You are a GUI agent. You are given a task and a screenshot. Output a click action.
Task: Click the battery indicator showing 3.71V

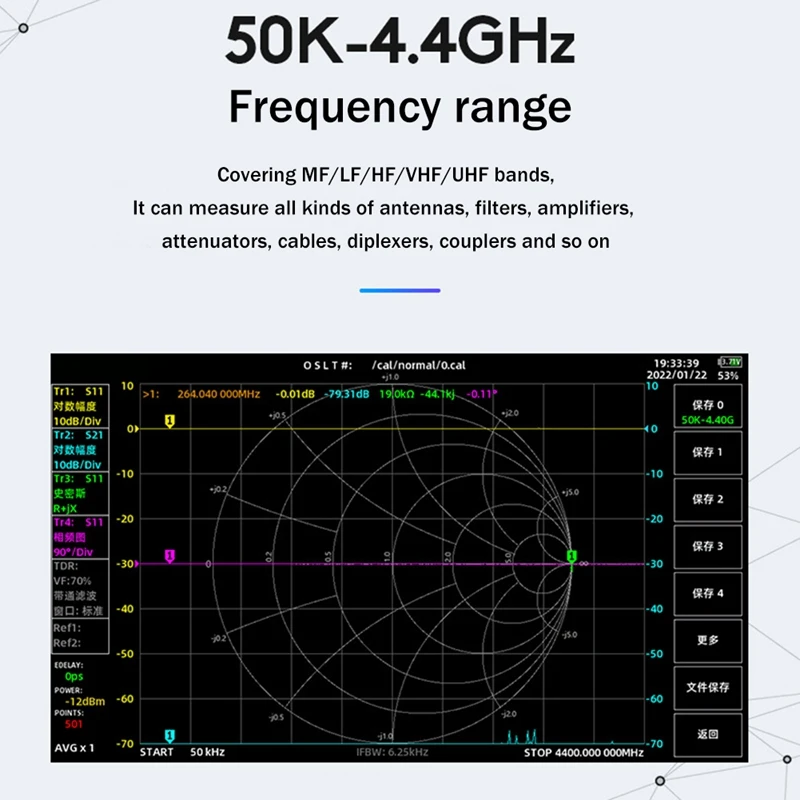click(731, 363)
